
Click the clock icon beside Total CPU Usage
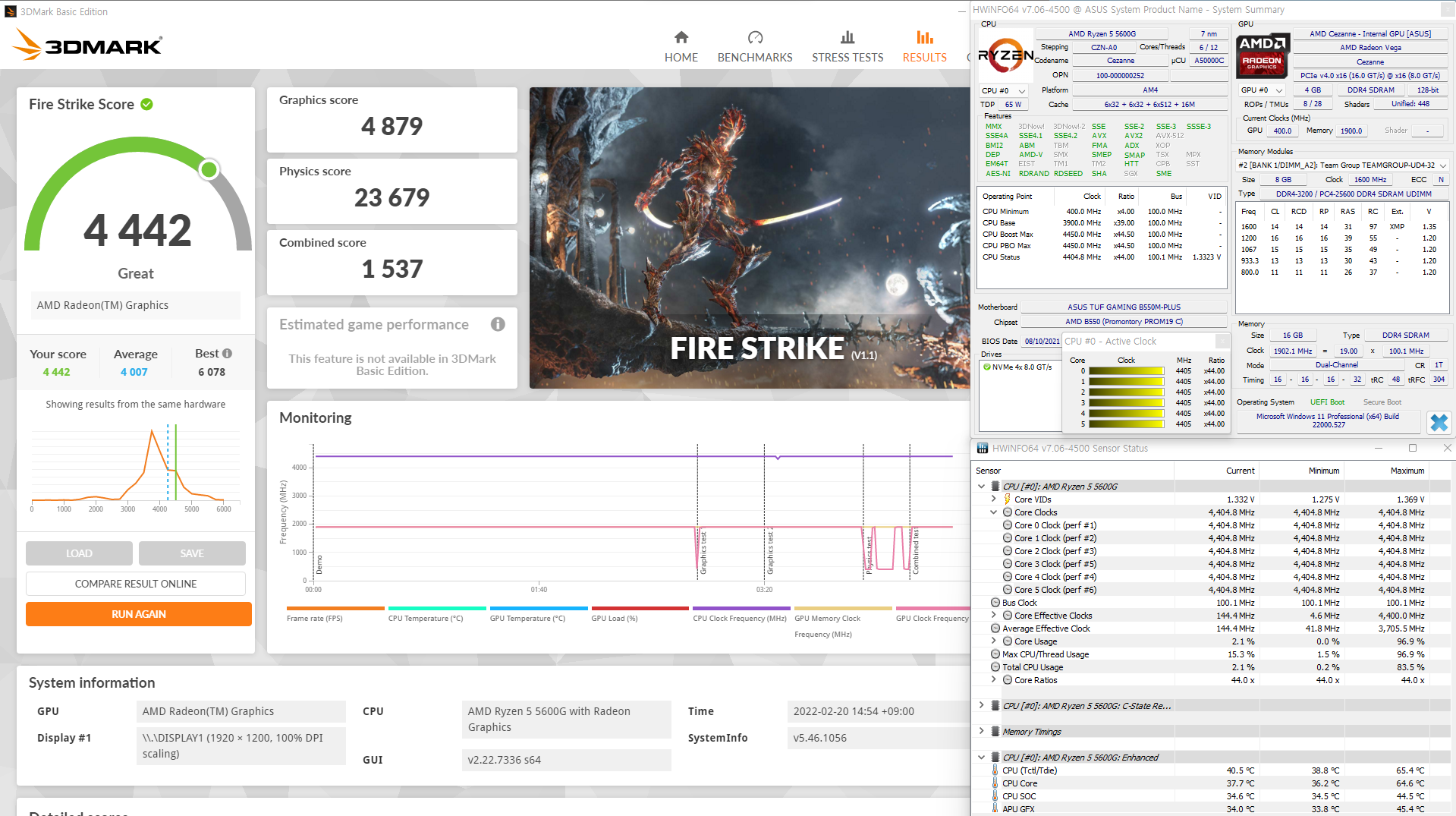tap(995, 667)
